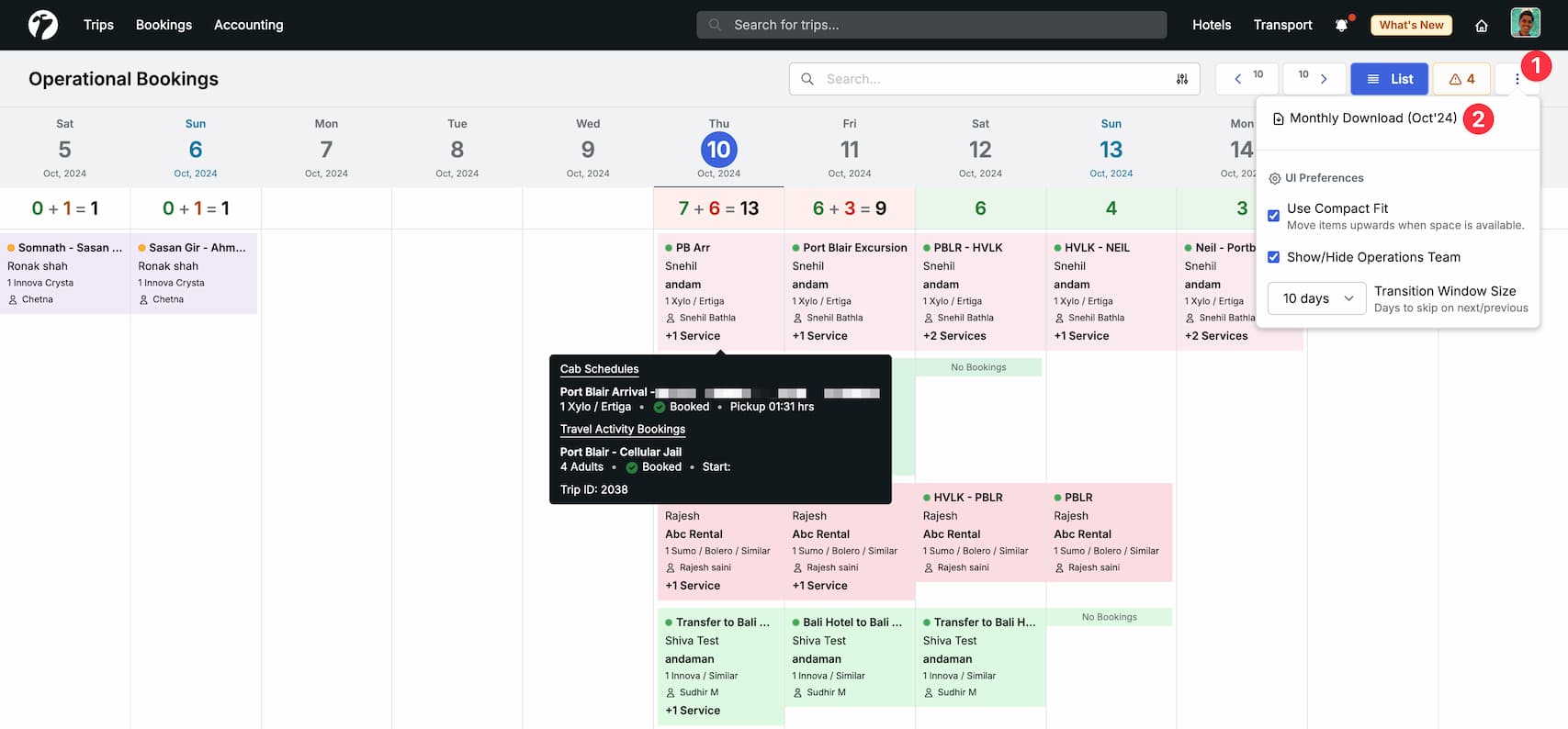Open search filter options icon

click(x=1181, y=79)
